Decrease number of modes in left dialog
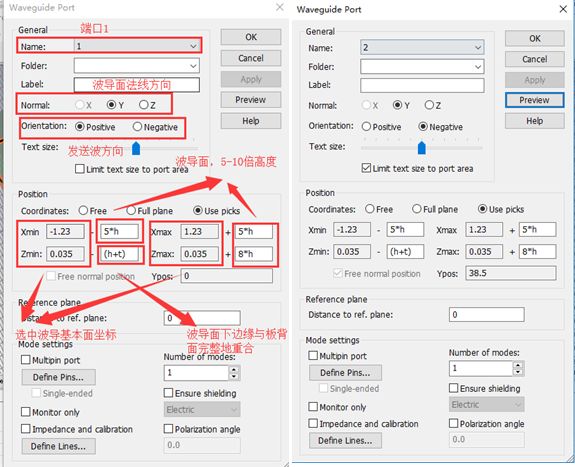 pyautogui.click(x=234, y=376)
